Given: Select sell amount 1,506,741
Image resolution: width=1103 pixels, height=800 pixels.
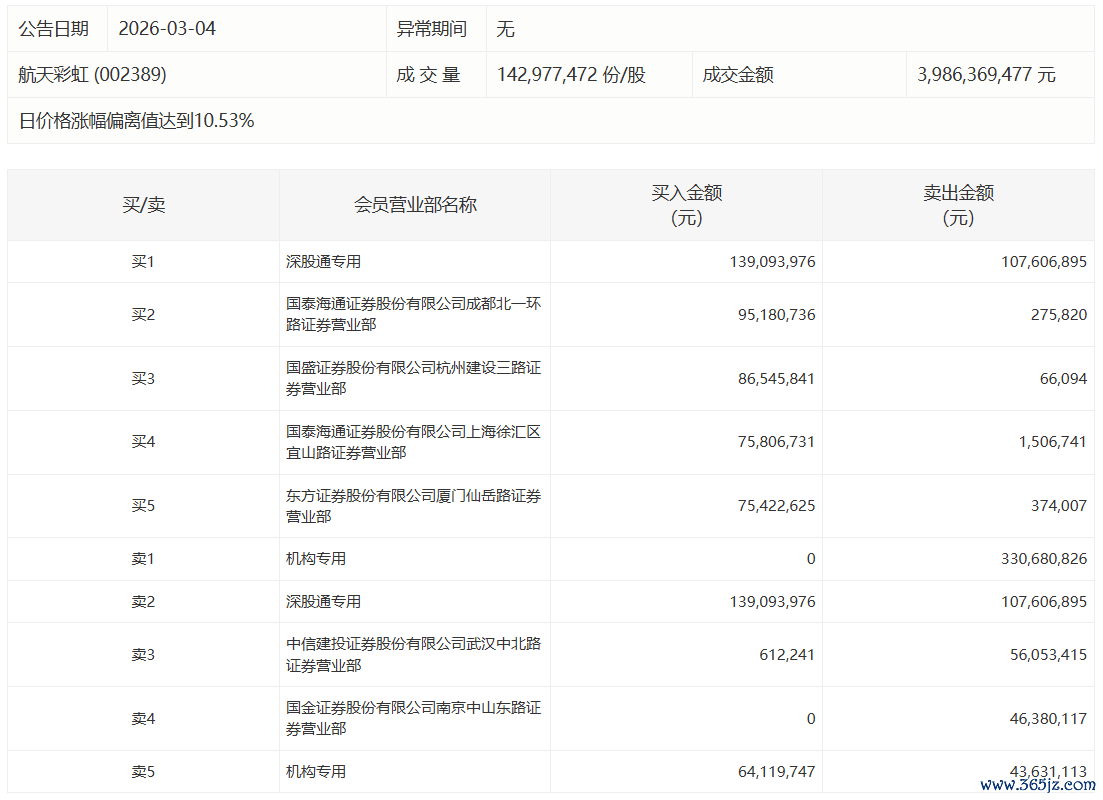Looking at the screenshot, I should (1052, 442).
